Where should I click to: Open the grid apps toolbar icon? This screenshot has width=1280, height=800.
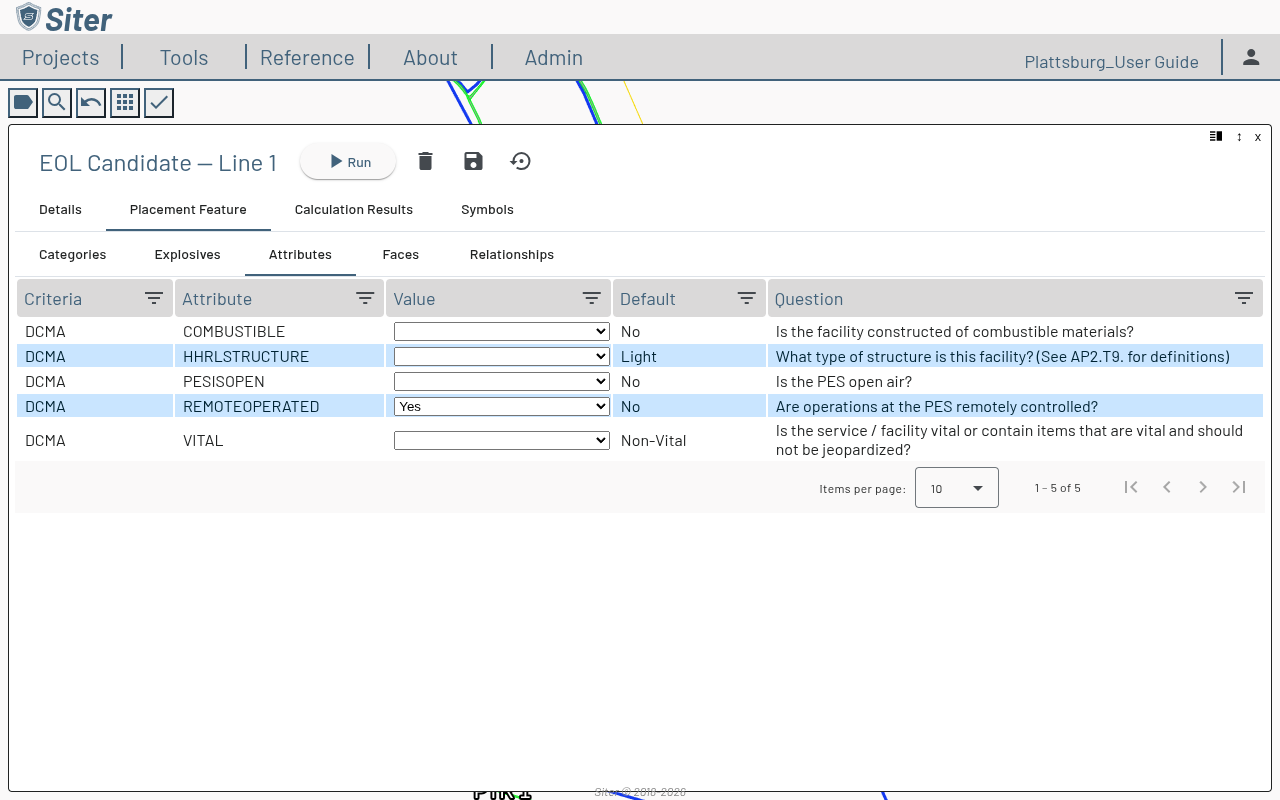(125, 102)
